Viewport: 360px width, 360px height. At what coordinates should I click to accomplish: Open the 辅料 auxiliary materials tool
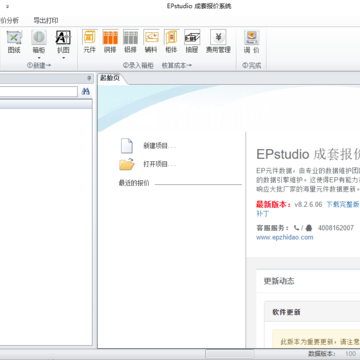pyautogui.click(x=151, y=42)
